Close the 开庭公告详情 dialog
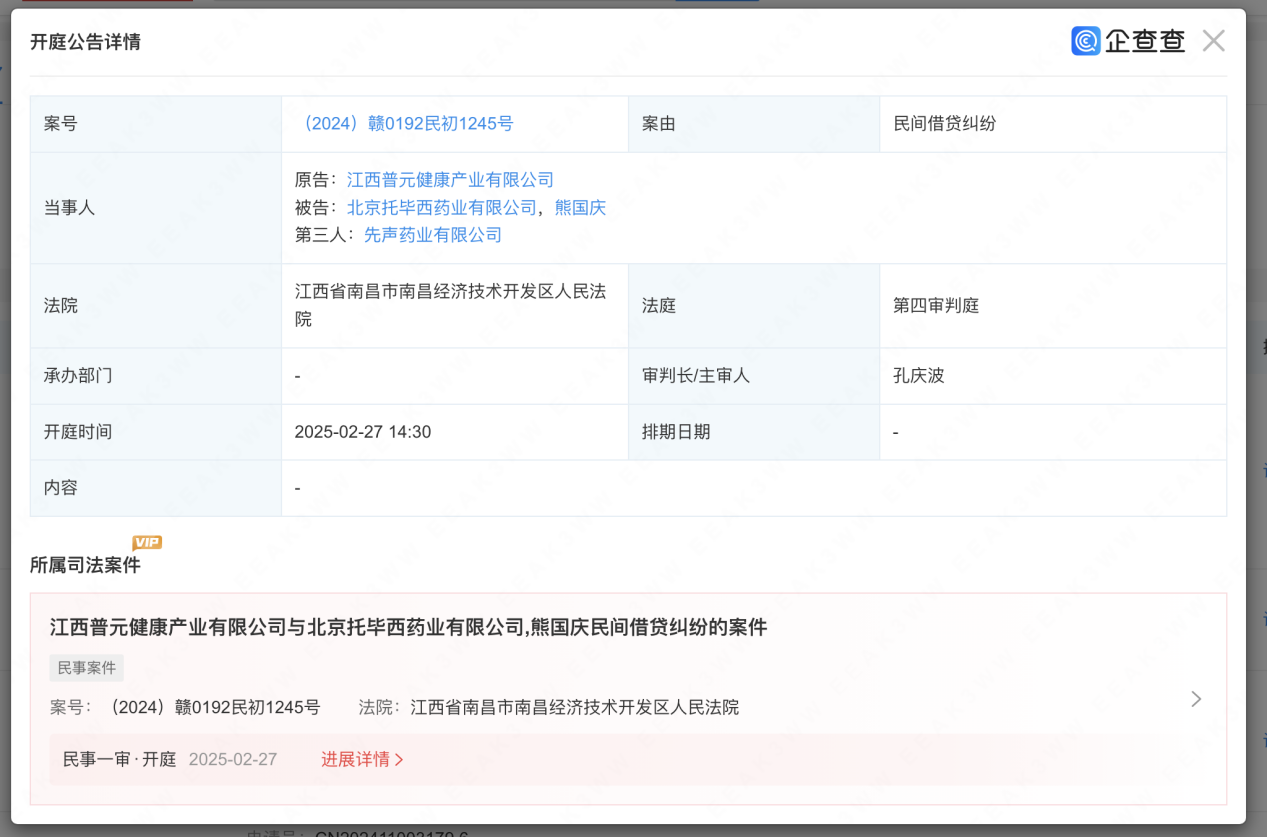The height and width of the screenshot is (837, 1267). click(1213, 40)
